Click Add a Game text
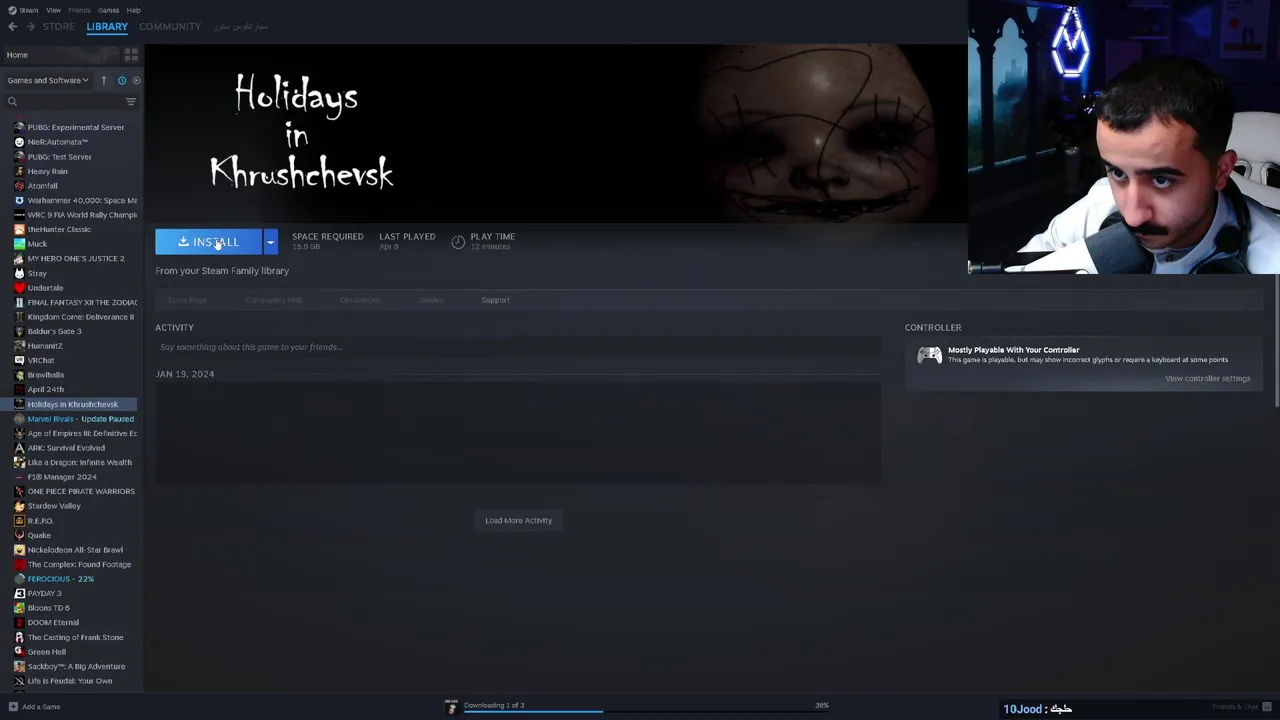 point(41,707)
